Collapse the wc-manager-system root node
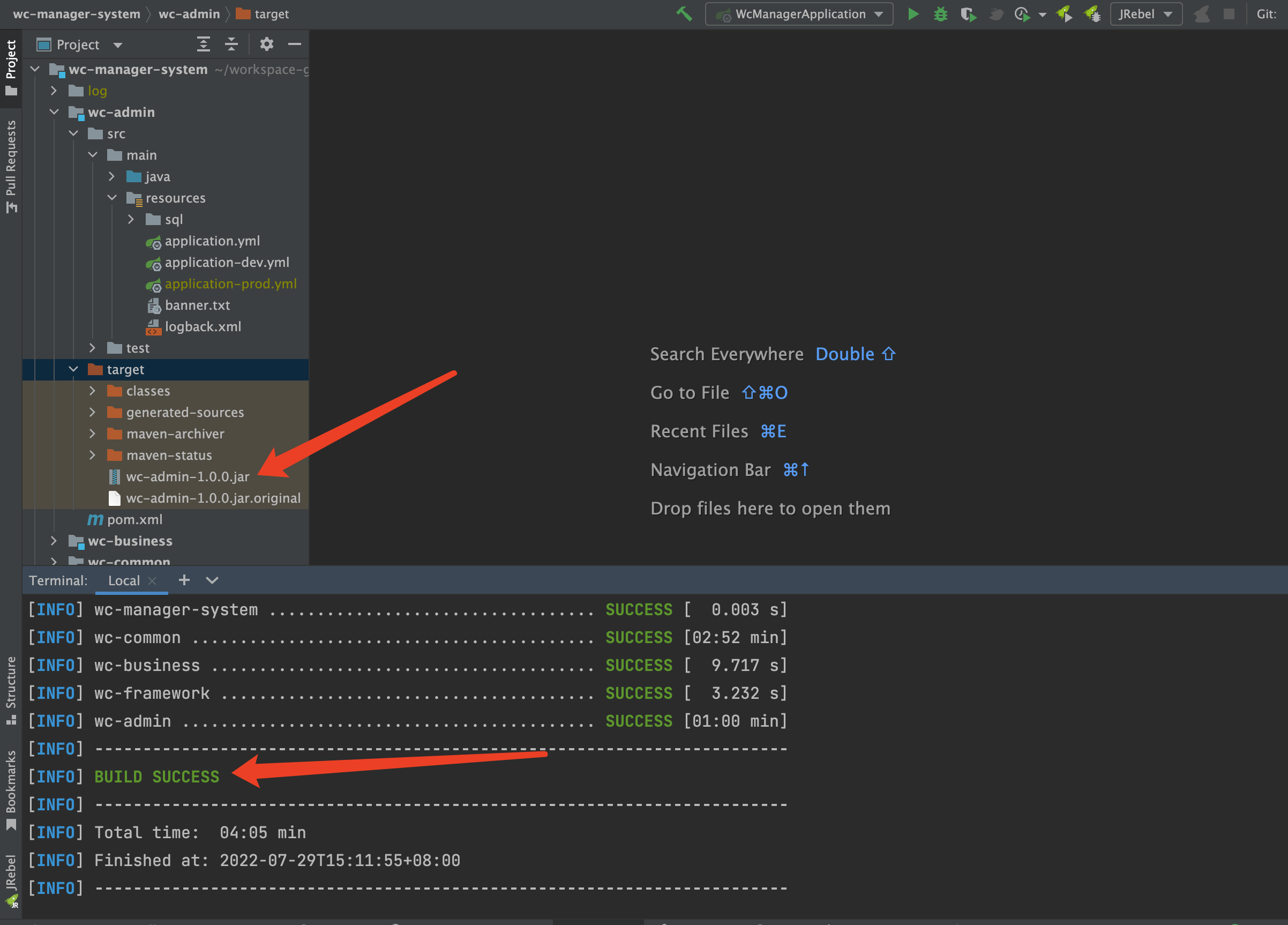Viewport: 1288px width, 925px height. click(x=35, y=69)
